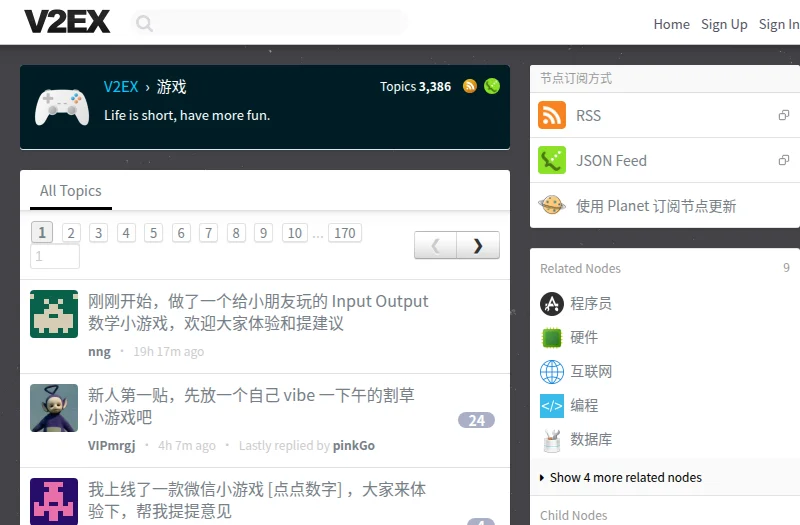Click the page number input box
Screen dimensions: 800x525
[55, 256]
